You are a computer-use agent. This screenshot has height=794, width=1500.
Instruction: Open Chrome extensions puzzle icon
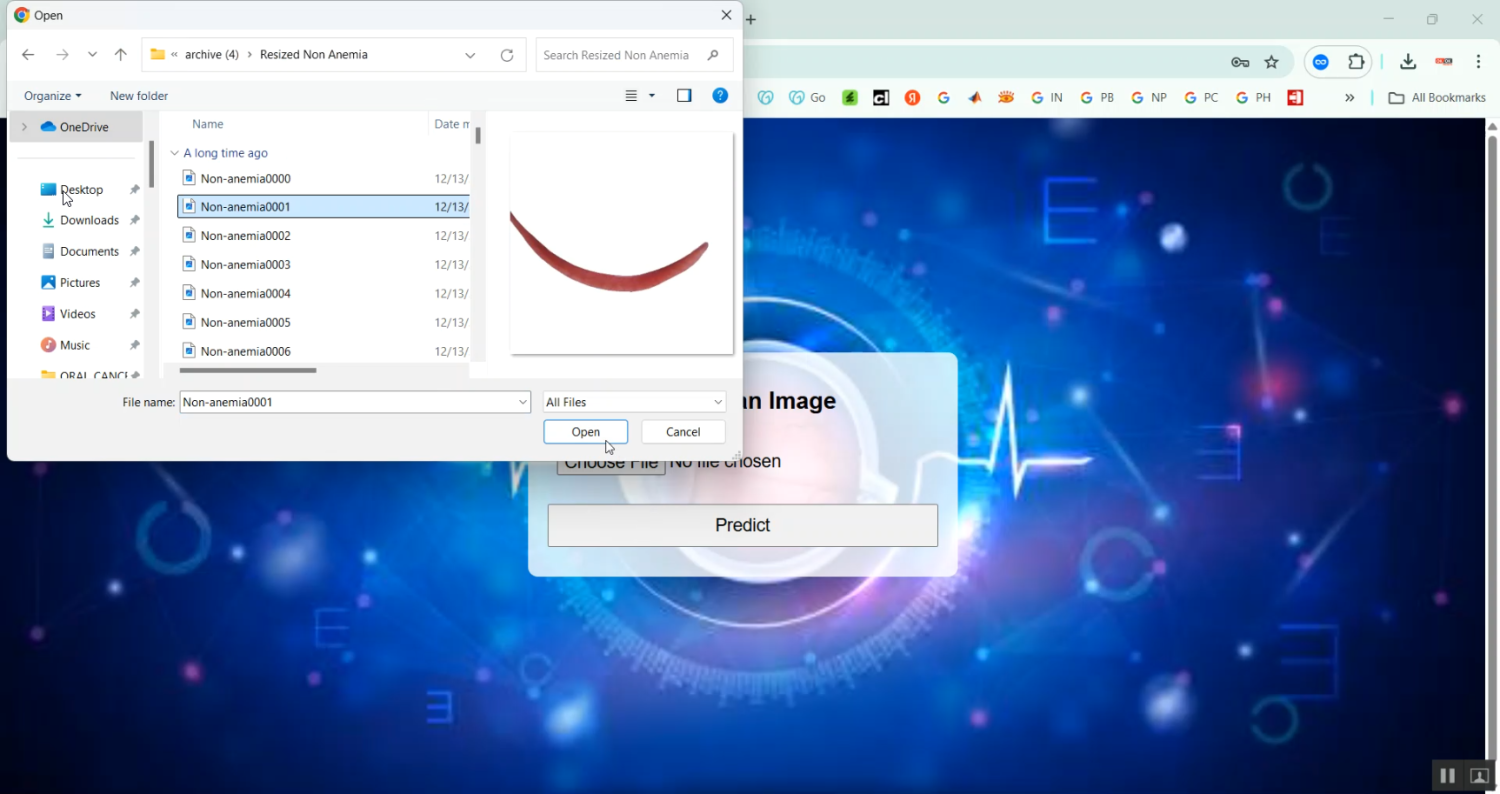tap(1356, 62)
